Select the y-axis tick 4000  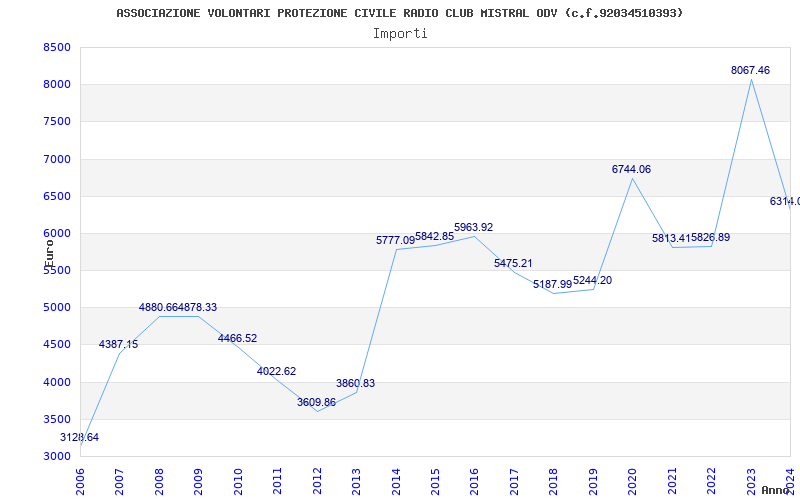[57, 382]
